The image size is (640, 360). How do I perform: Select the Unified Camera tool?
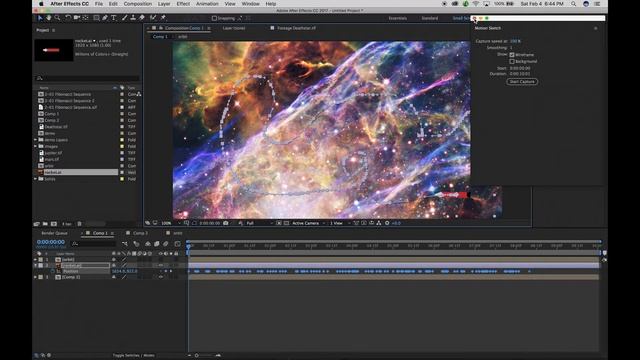77,18
